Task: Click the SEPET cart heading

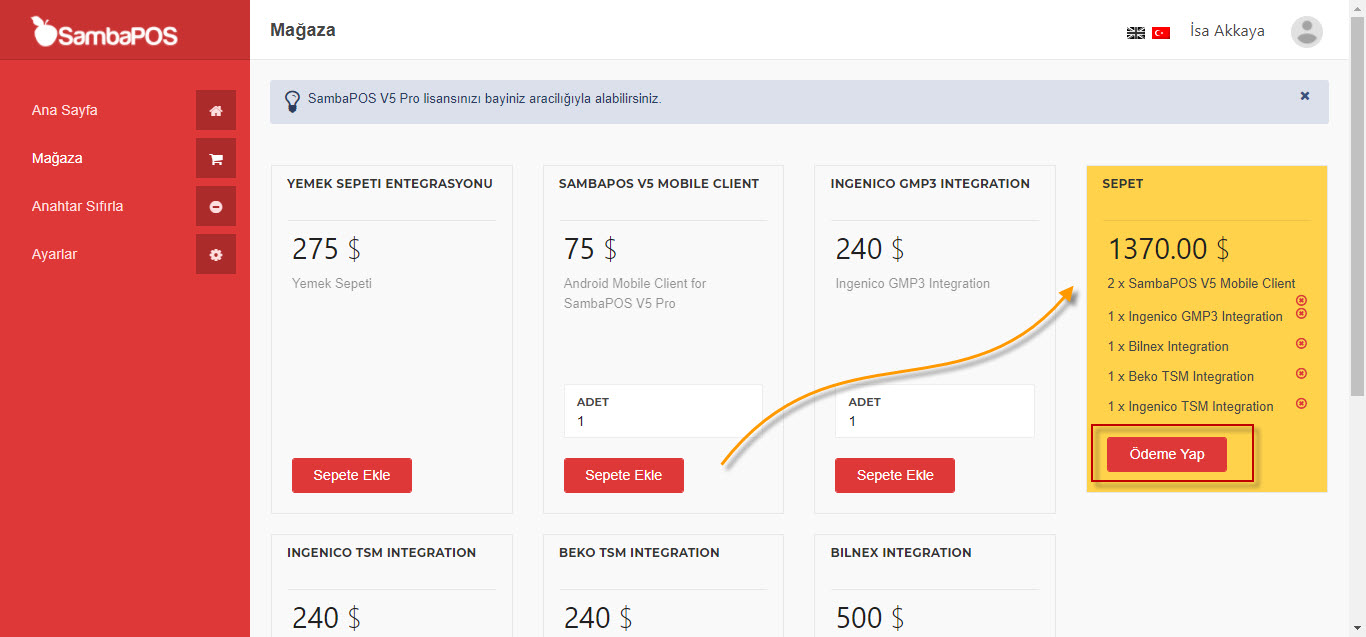Action: point(1123,184)
